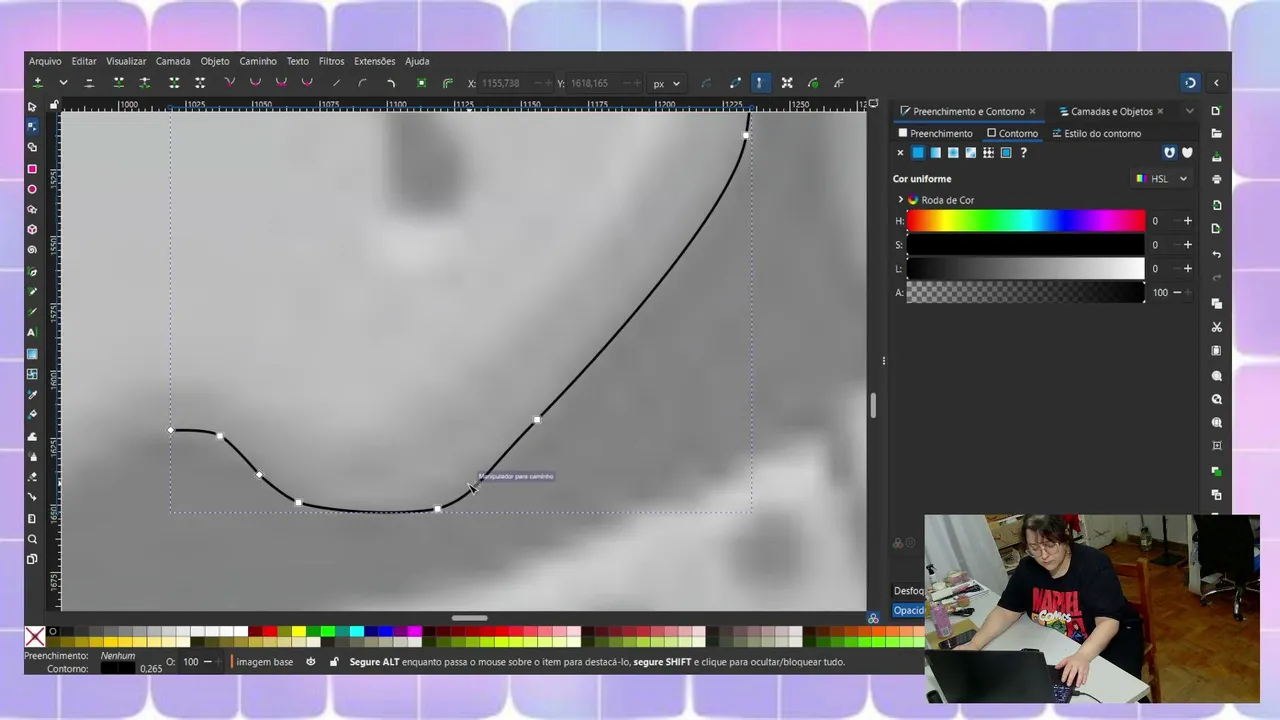The width and height of the screenshot is (1280, 720).
Task: Select the Spiral tool in toolbox
Action: coord(32,250)
